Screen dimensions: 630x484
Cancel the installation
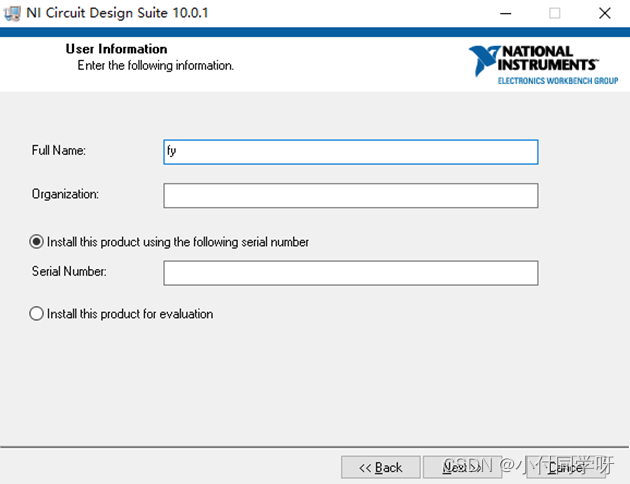click(x=566, y=467)
